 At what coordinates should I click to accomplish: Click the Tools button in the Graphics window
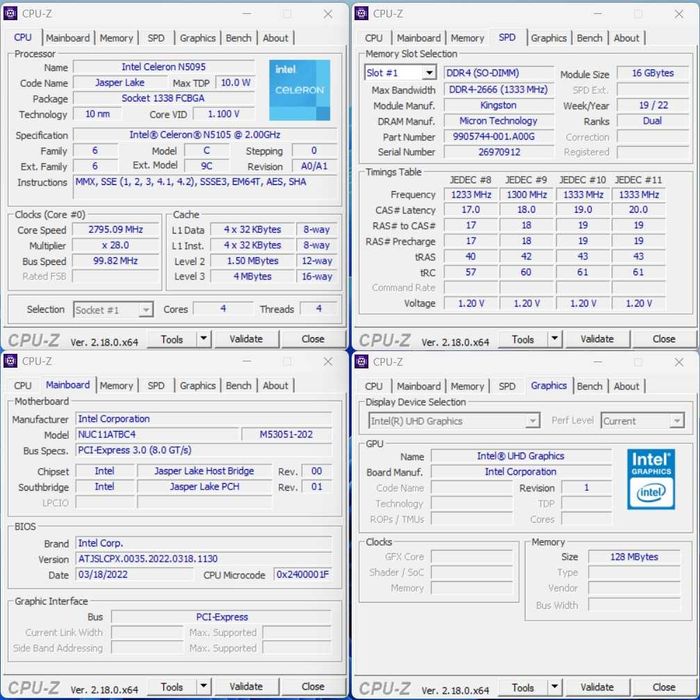[x=523, y=687]
